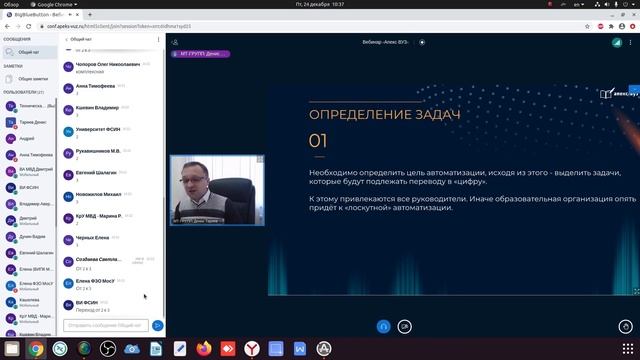The height and width of the screenshot is (360, 640).
Task: Reload the page in Chrome
Action: coord(29,26)
